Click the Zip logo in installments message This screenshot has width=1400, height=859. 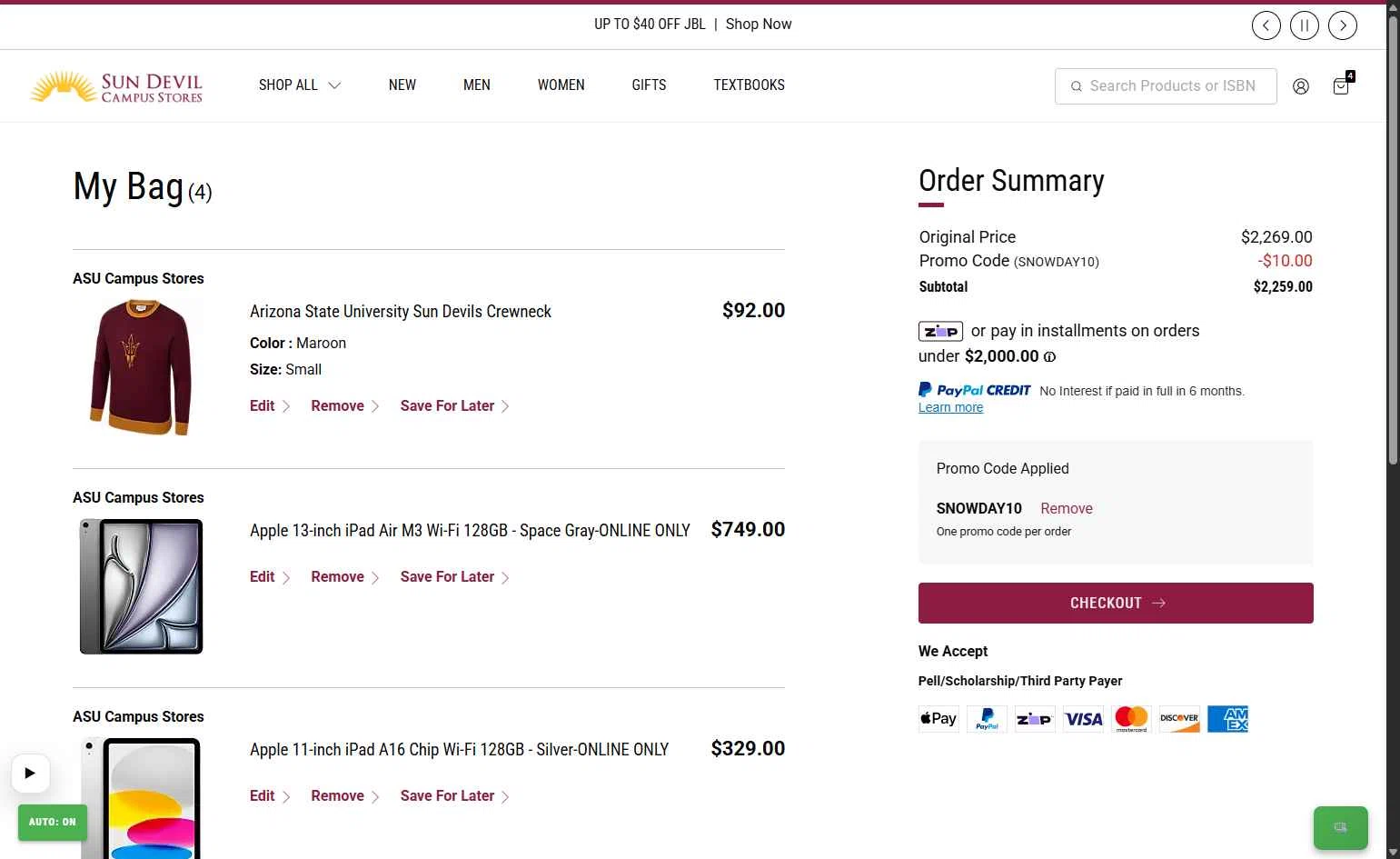point(940,332)
